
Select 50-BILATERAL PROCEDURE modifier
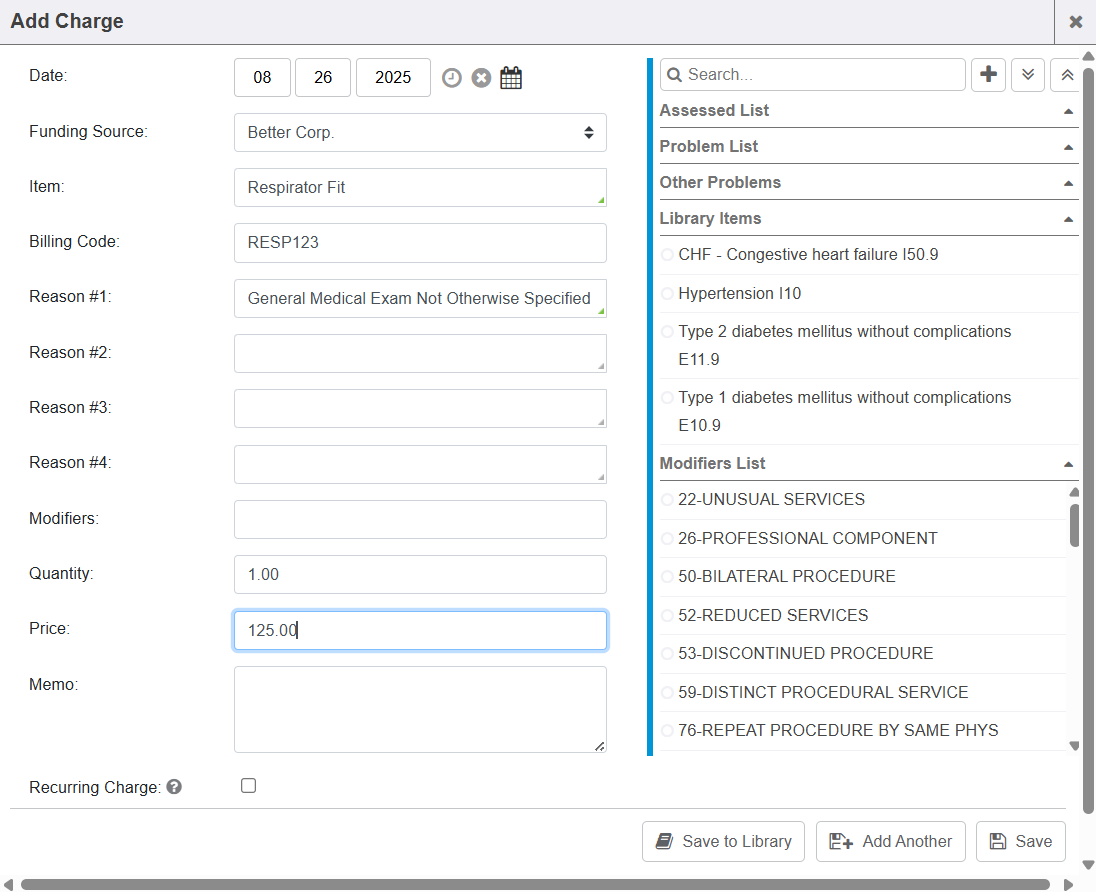click(667, 577)
